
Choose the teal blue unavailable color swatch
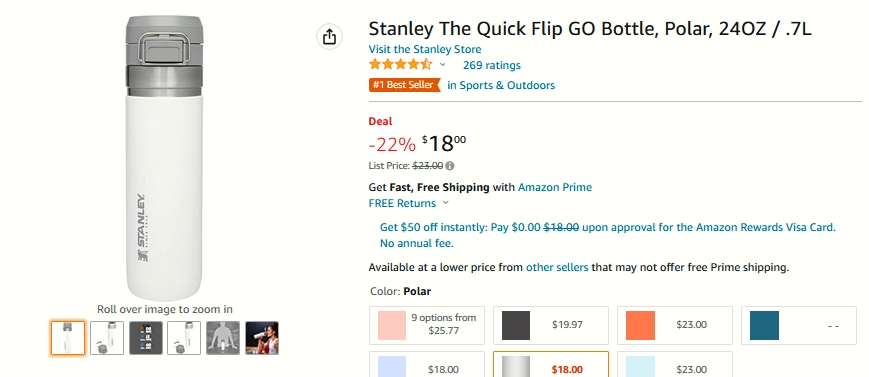(799, 325)
